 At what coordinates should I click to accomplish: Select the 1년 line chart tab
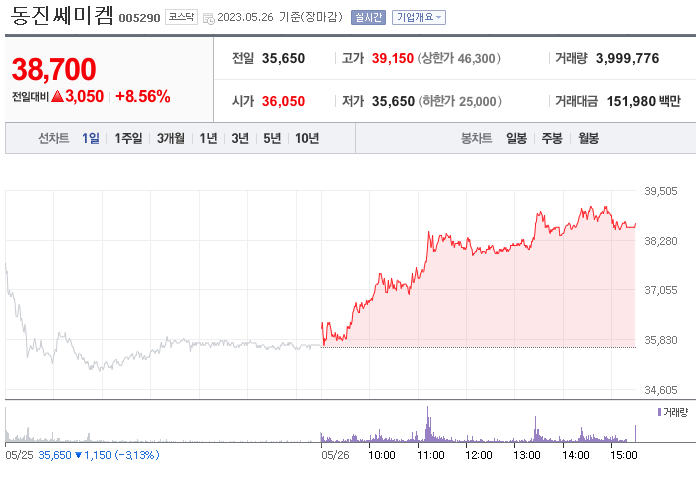(x=208, y=138)
